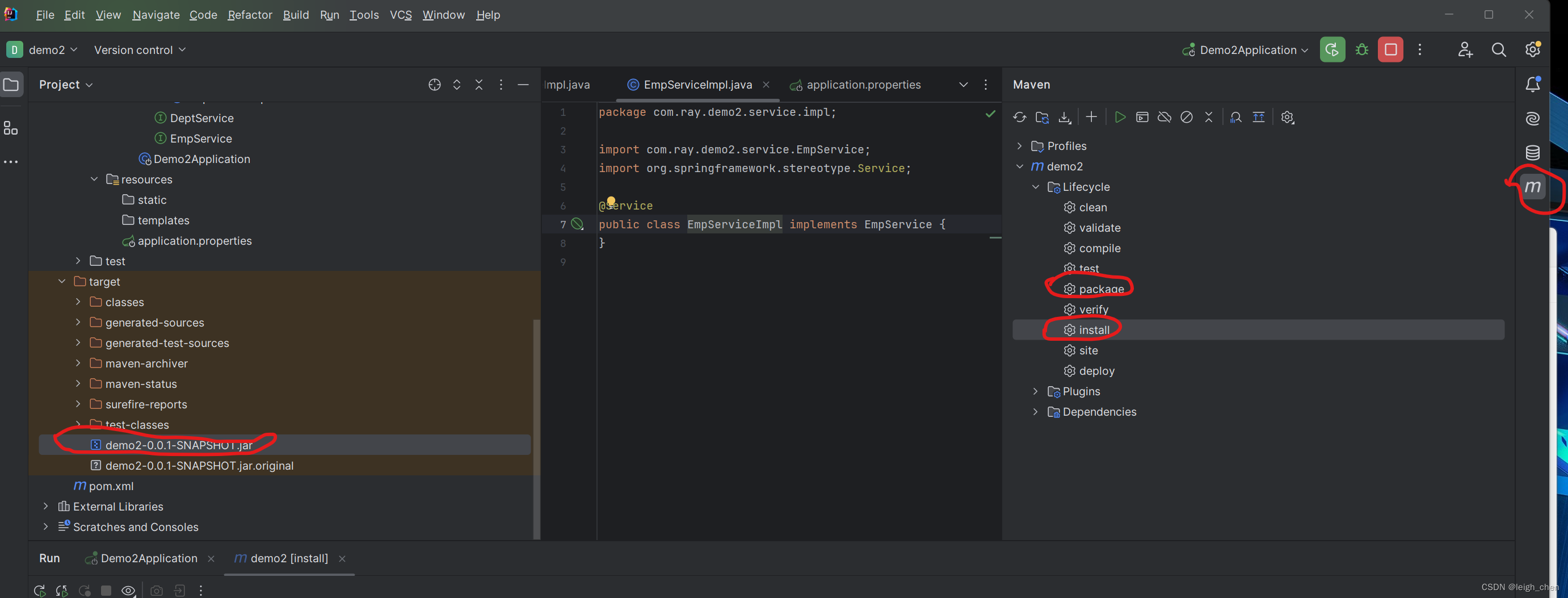Open Maven dependency analyzer icon
The width and height of the screenshot is (1568, 598).
pyautogui.click(x=1235, y=117)
